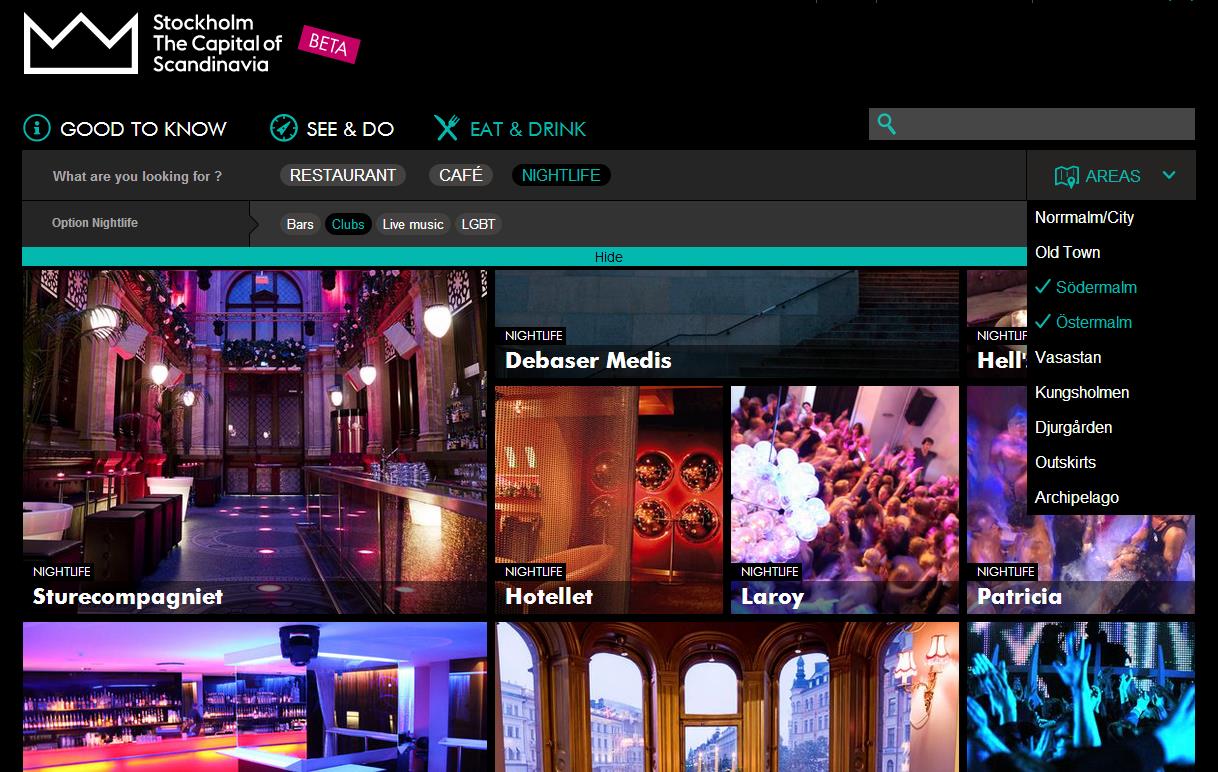Select Old Town area
Image resolution: width=1218 pixels, height=772 pixels.
click(x=1067, y=252)
